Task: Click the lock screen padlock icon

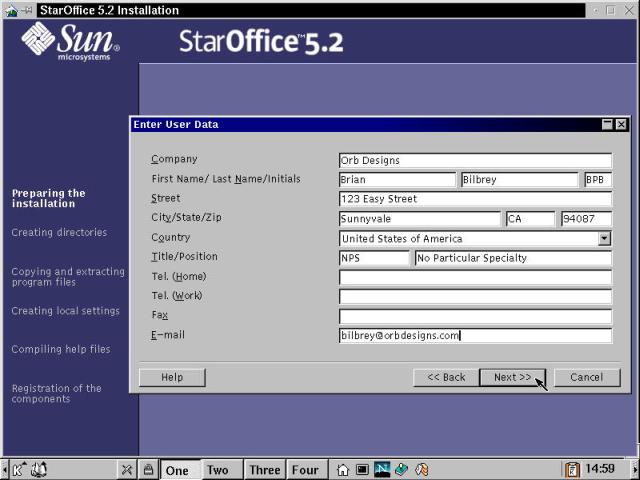Action: click(148, 469)
